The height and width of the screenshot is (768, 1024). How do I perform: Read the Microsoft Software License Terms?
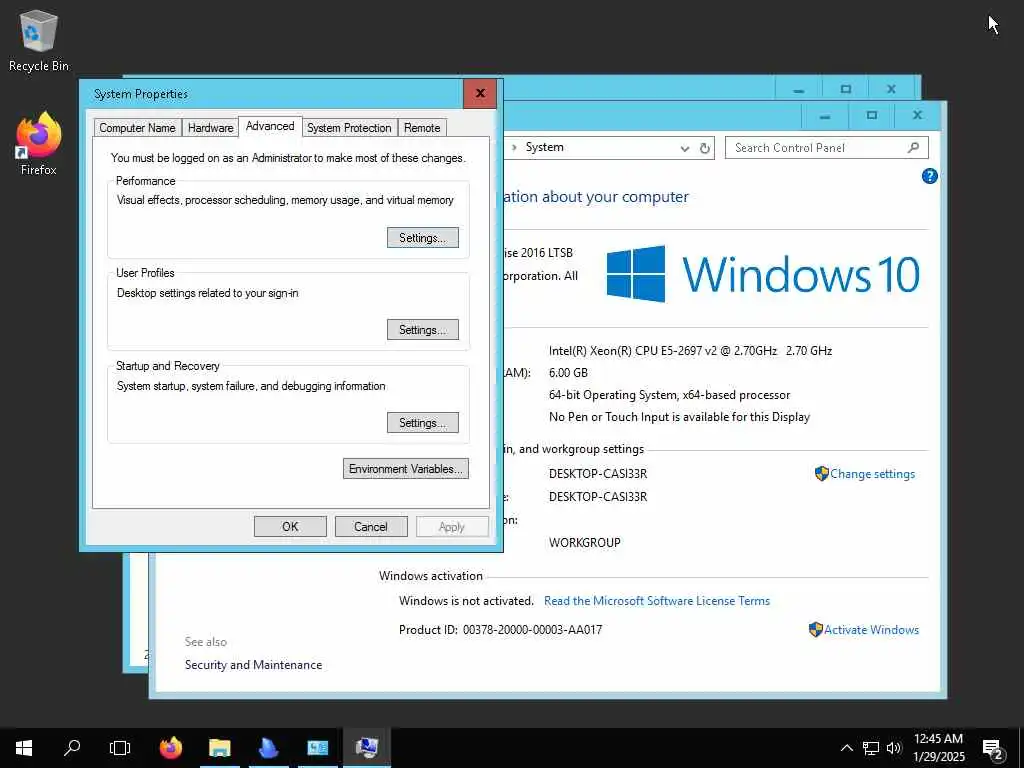pyautogui.click(x=657, y=601)
